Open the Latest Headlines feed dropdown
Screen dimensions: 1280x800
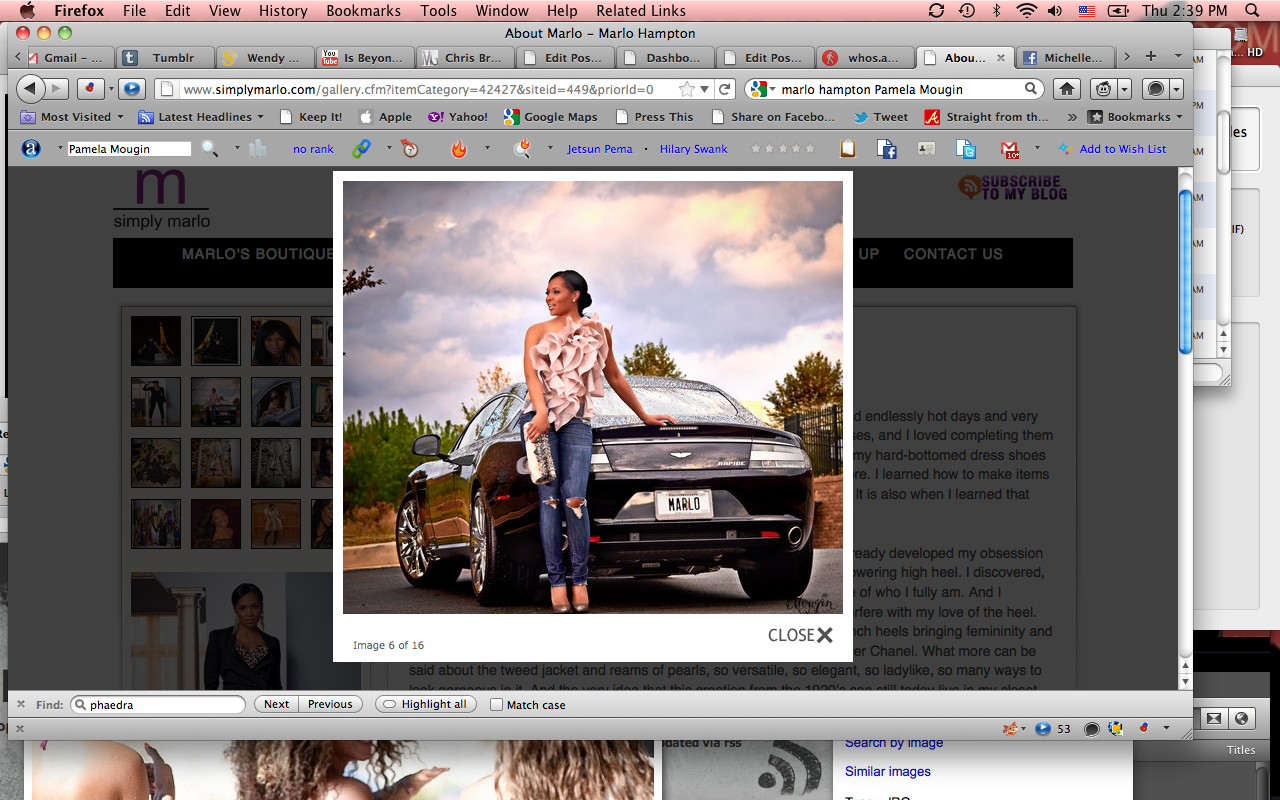click(204, 117)
